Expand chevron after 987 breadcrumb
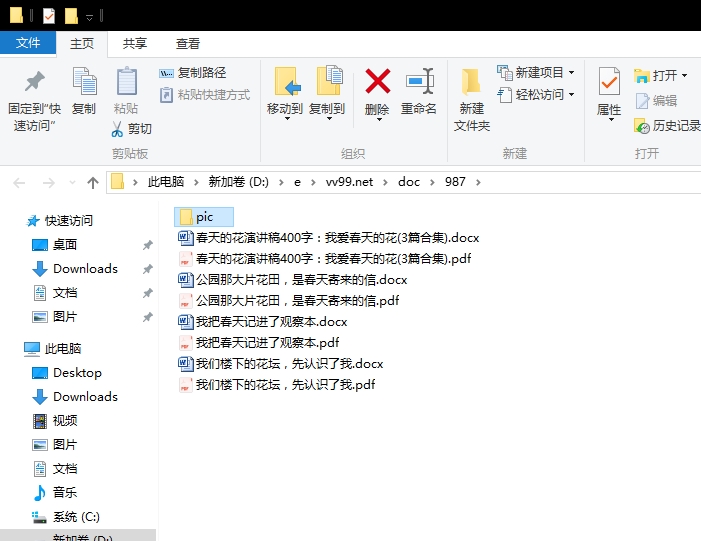 tap(478, 182)
